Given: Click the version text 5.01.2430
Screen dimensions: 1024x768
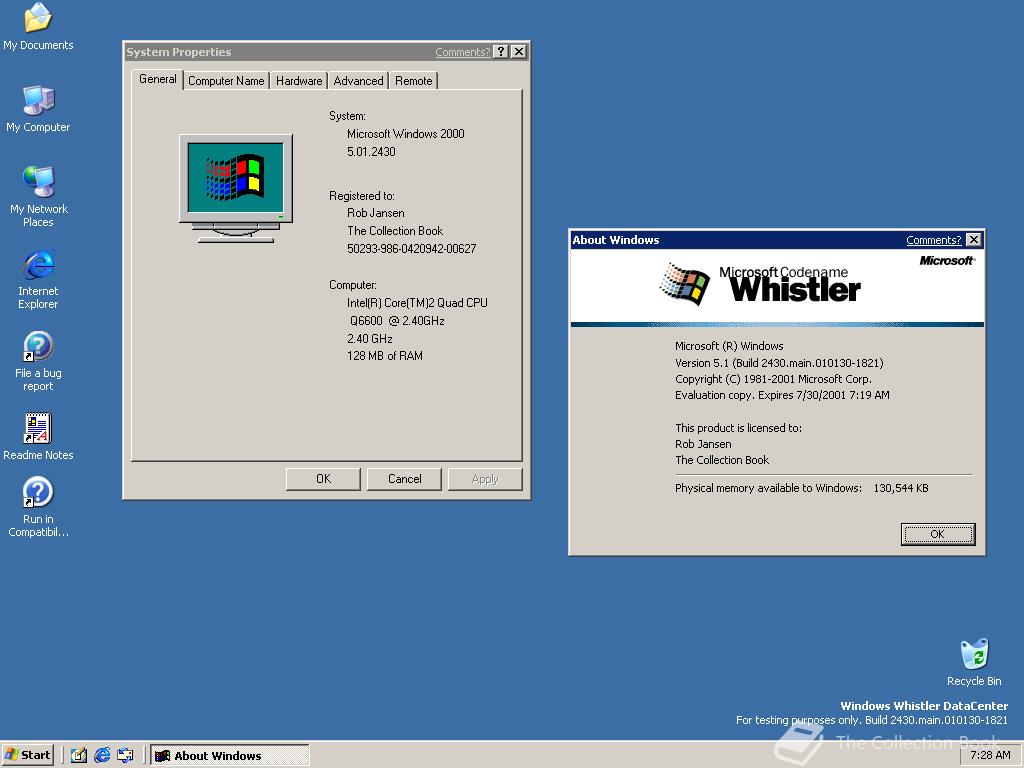Looking at the screenshot, I should pyautogui.click(x=371, y=152).
